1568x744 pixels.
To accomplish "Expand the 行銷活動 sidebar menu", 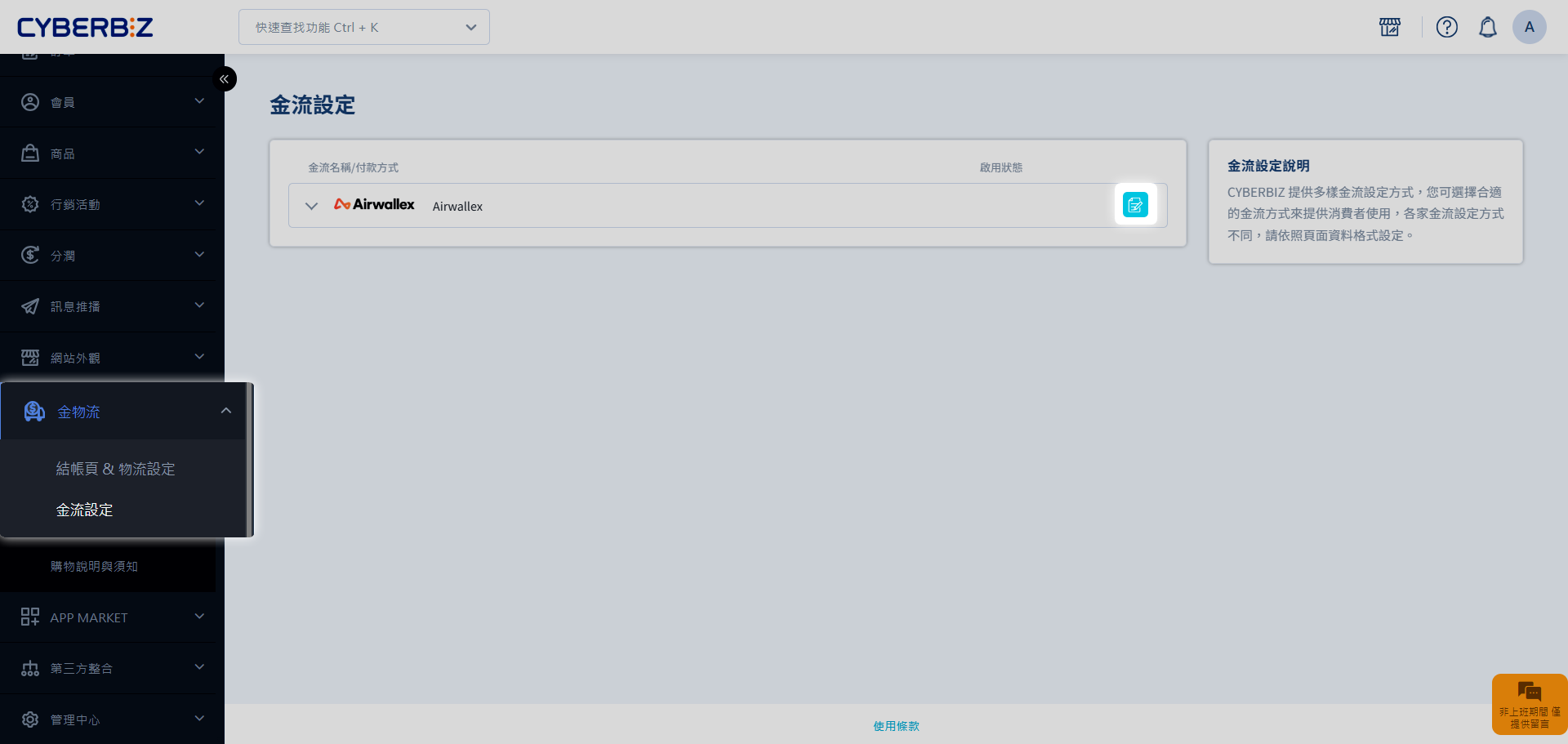I will point(112,204).
